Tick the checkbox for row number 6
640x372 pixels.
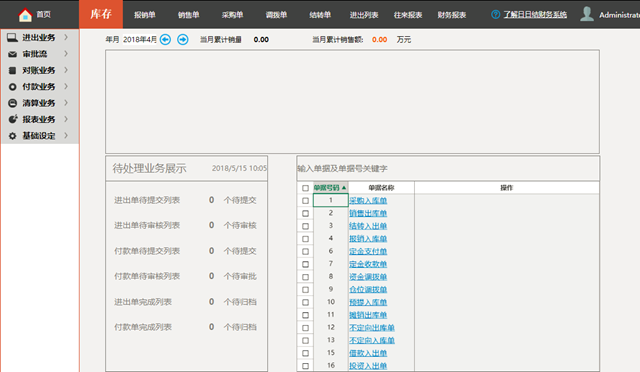pyautogui.click(x=305, y=252)
